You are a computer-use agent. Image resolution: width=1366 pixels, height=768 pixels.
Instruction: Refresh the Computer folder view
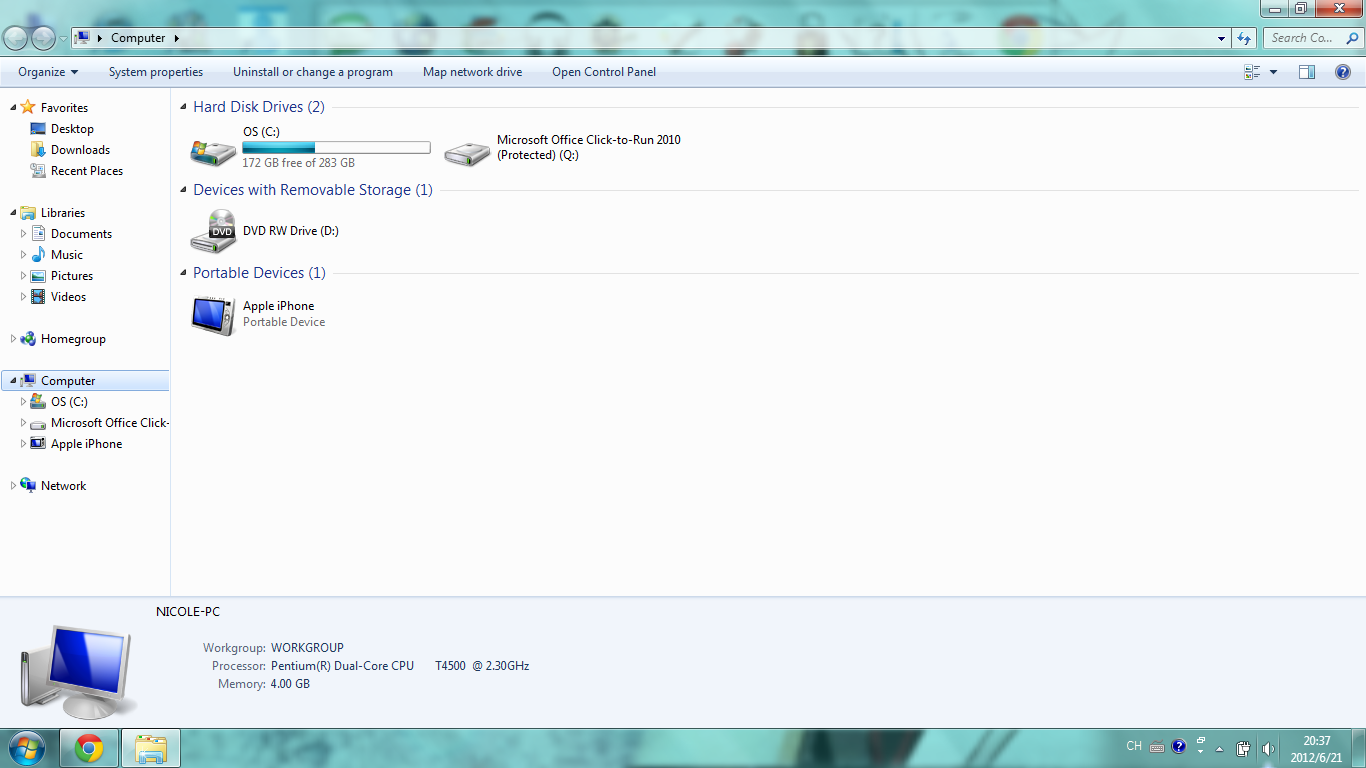coord(1244,38)
